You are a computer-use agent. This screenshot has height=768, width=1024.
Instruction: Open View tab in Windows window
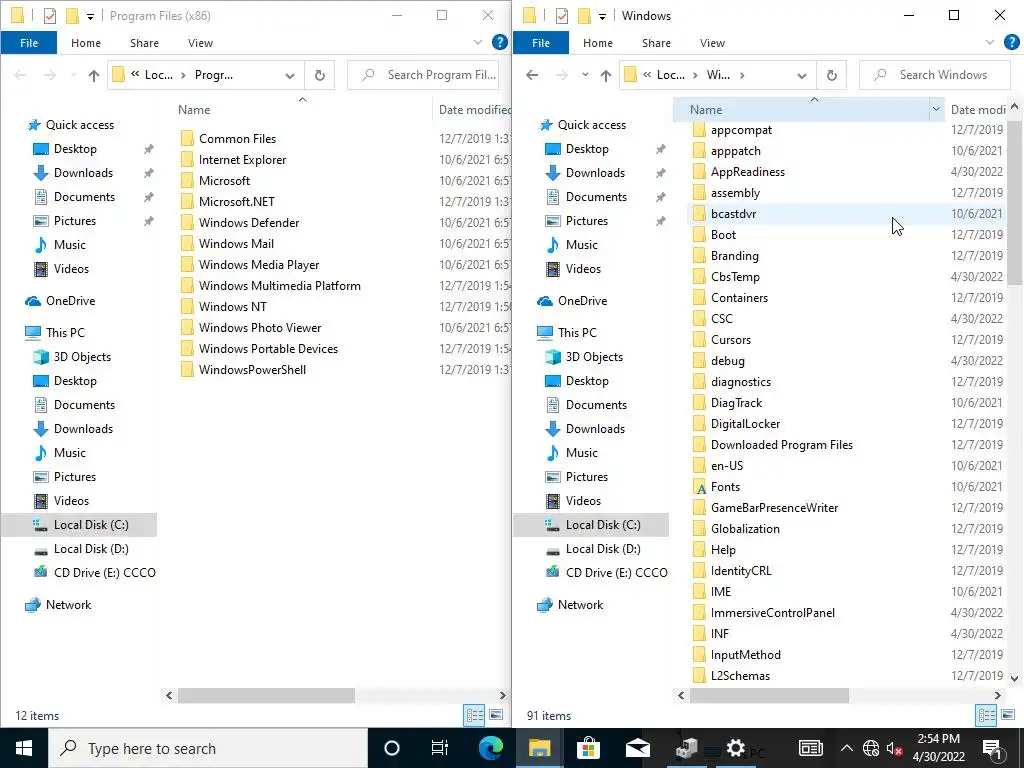pos(712,42)
